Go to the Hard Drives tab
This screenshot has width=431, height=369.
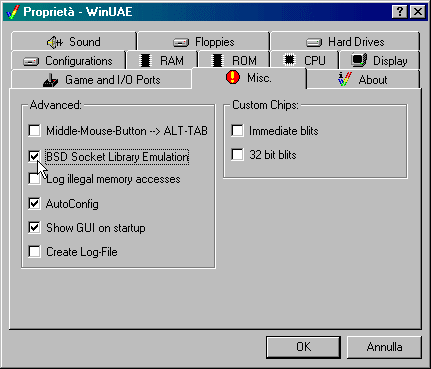(x=345, y=42)
